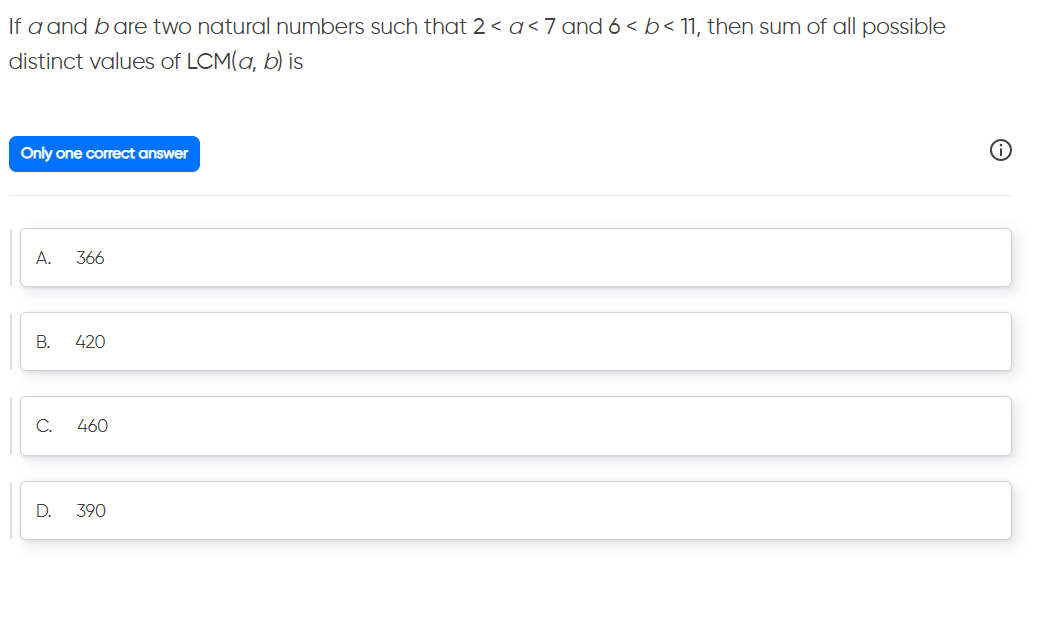Click the LCM(a, b) phrase in the question
The image size is (1059, 633).
[x=232, y=61]
